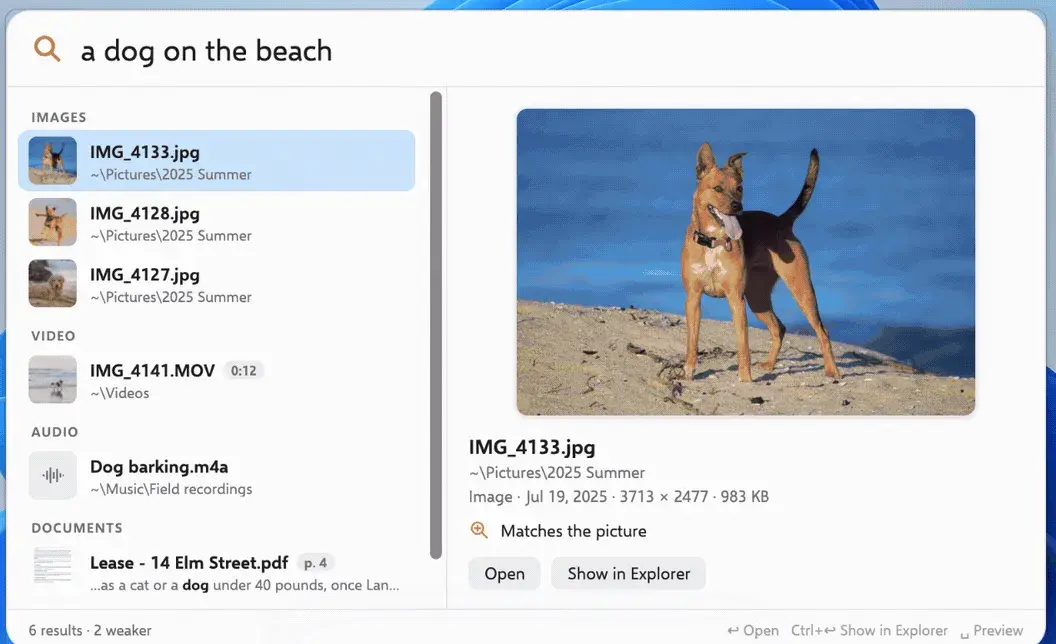Image resolution: width=1056 pixels, height=644 pixels.
Task: Click the "DOCUMENTS" section header
Action: click(77, 527)
